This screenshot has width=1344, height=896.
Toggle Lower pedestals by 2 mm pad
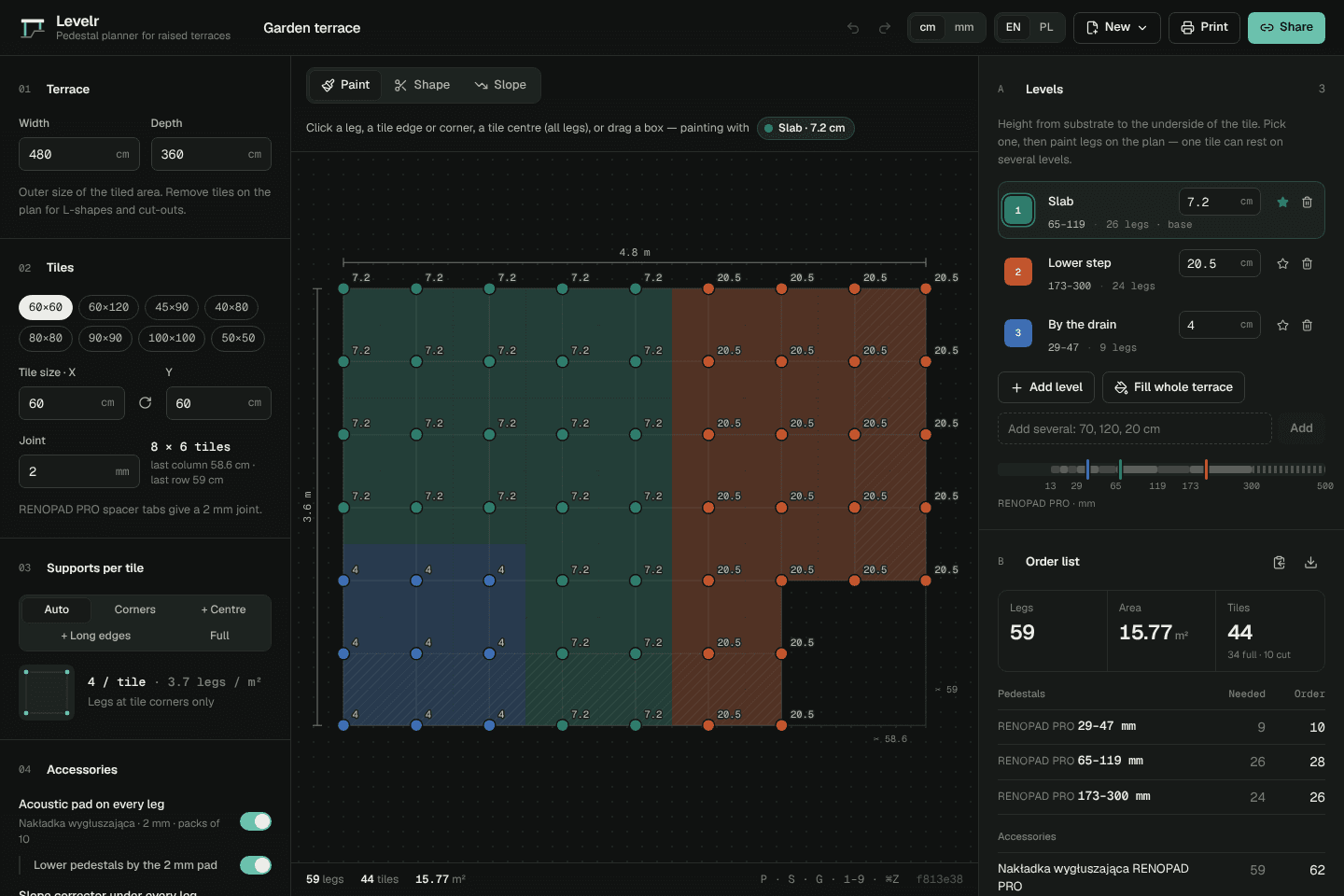click(x=256, y=865)
